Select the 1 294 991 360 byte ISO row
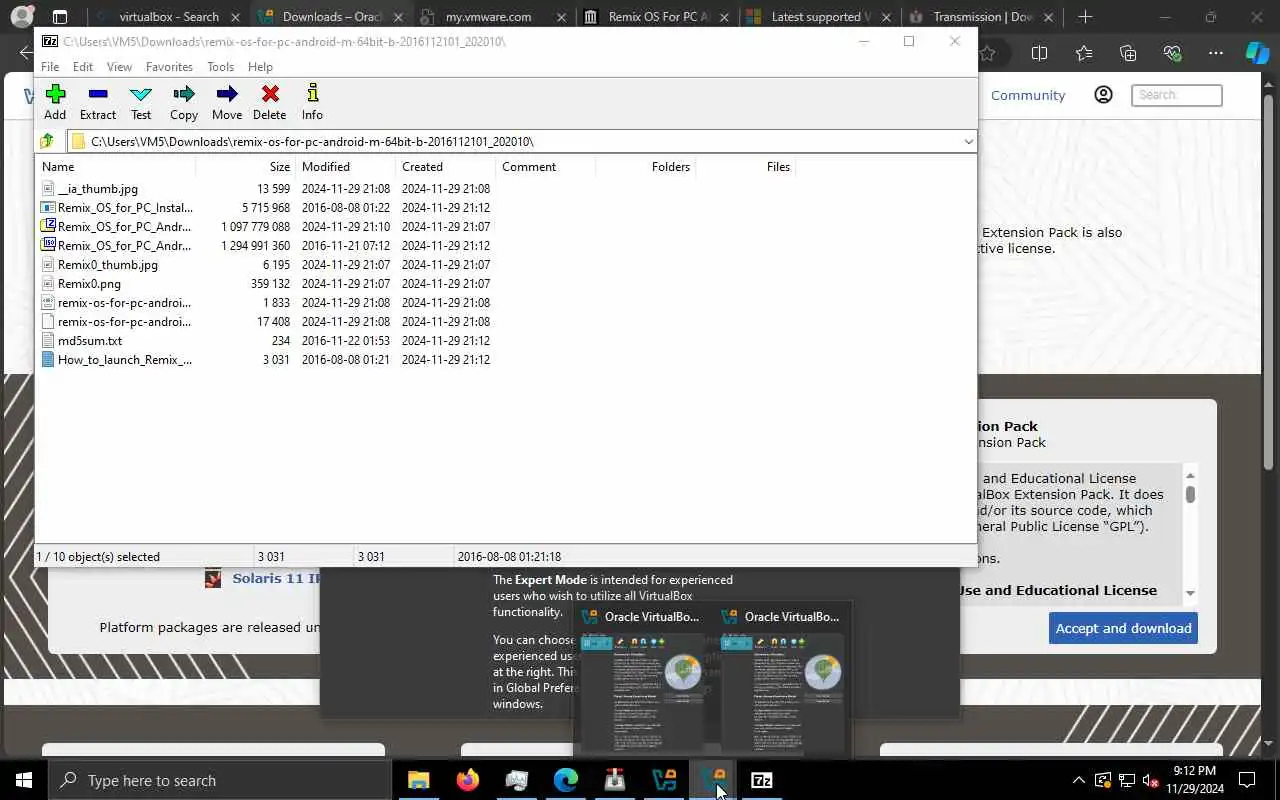Image resolution: width=1280 pixels, height=800 pixels. coord(265,246)
